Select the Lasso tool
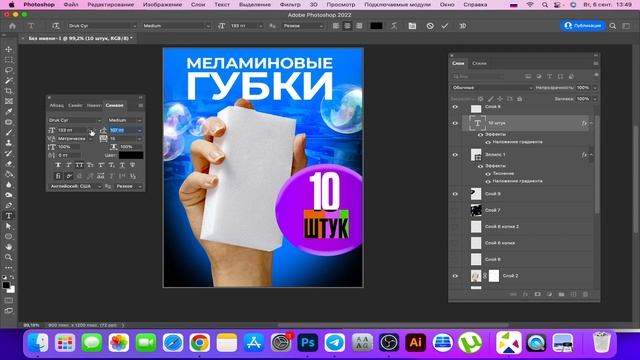The height and width of the screenshot is (360, 640). point(9,70)
